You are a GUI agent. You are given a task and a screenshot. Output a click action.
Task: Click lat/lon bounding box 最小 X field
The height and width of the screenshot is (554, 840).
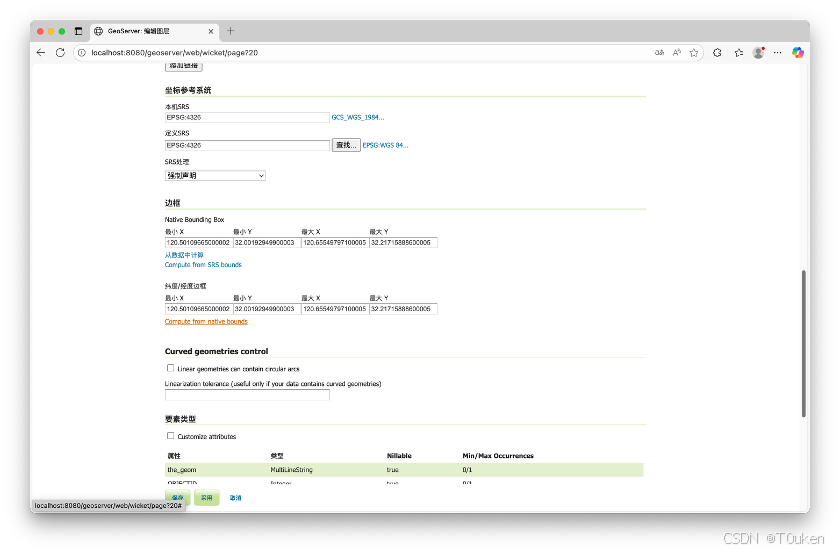point(199,309)
